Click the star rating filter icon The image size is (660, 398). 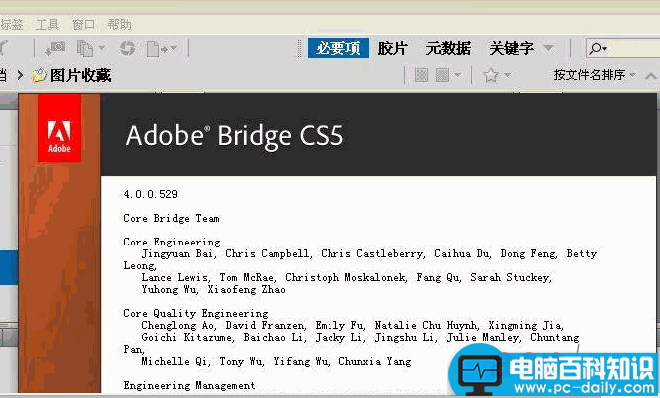click(x=491, y=75)
